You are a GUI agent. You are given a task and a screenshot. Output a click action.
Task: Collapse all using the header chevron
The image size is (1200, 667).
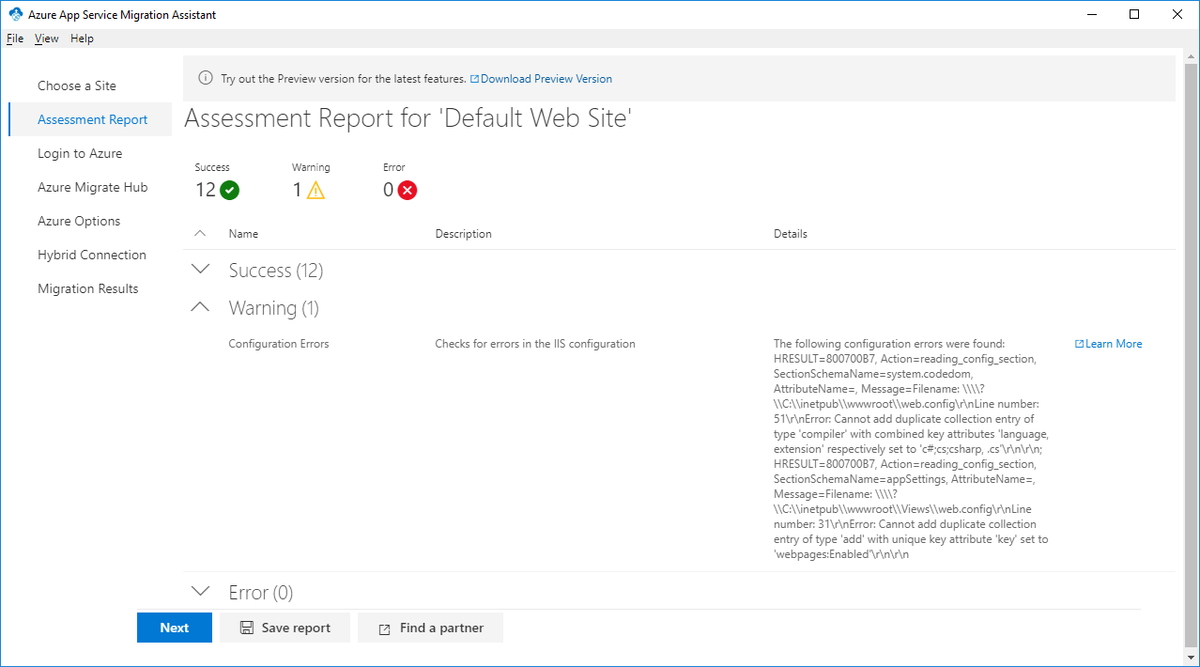pyautogui.click(x=200, y=233)
